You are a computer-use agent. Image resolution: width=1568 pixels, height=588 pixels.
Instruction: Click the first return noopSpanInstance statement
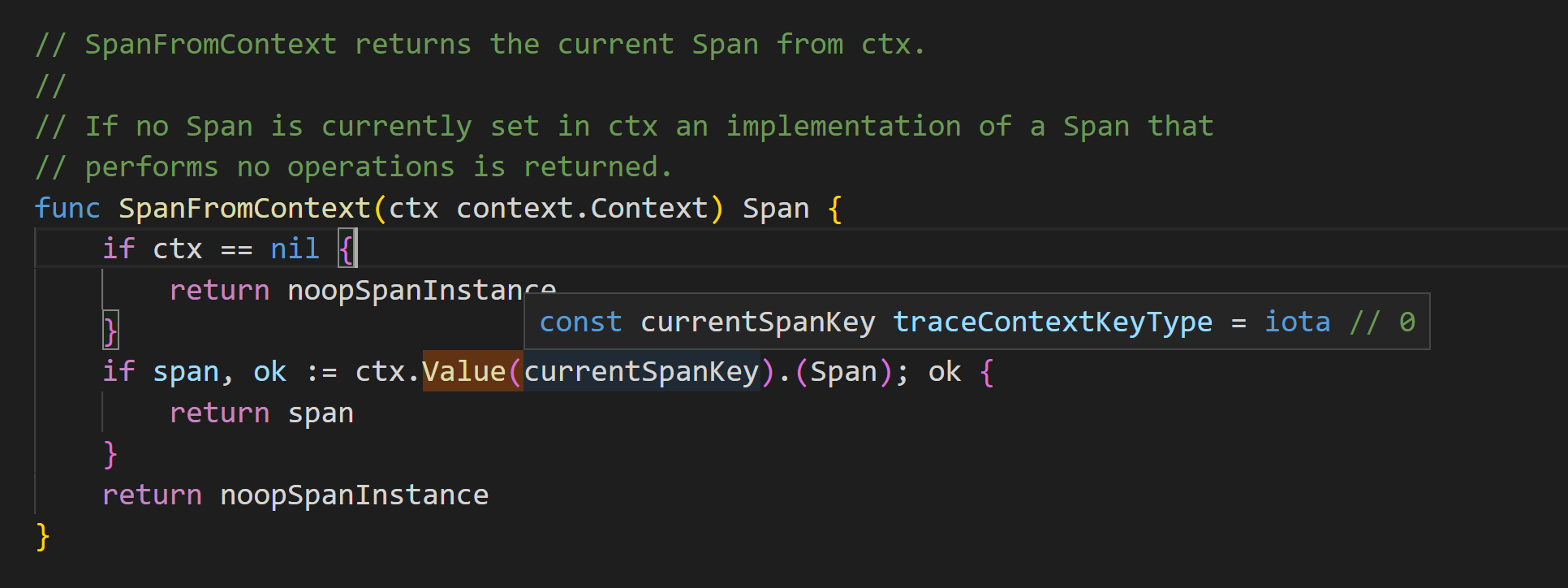pyautogui.click(x=363, y=291)
